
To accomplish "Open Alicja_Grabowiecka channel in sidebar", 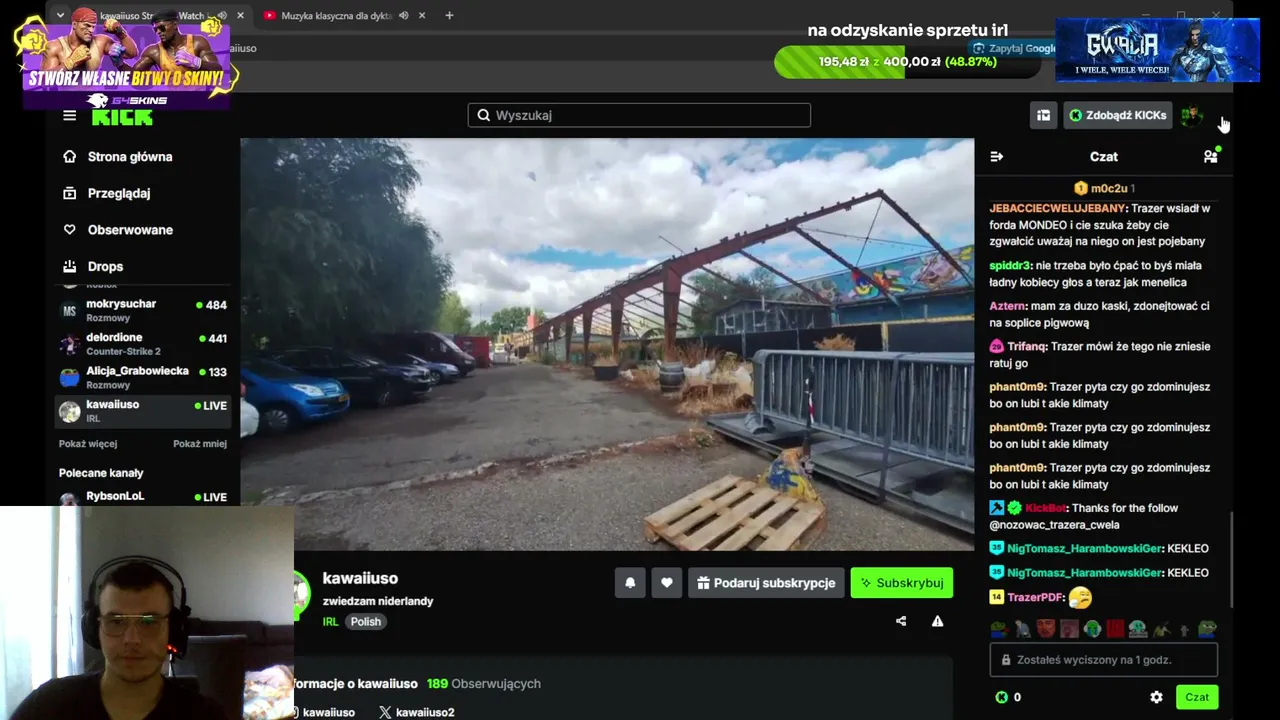I will point(143,377).
